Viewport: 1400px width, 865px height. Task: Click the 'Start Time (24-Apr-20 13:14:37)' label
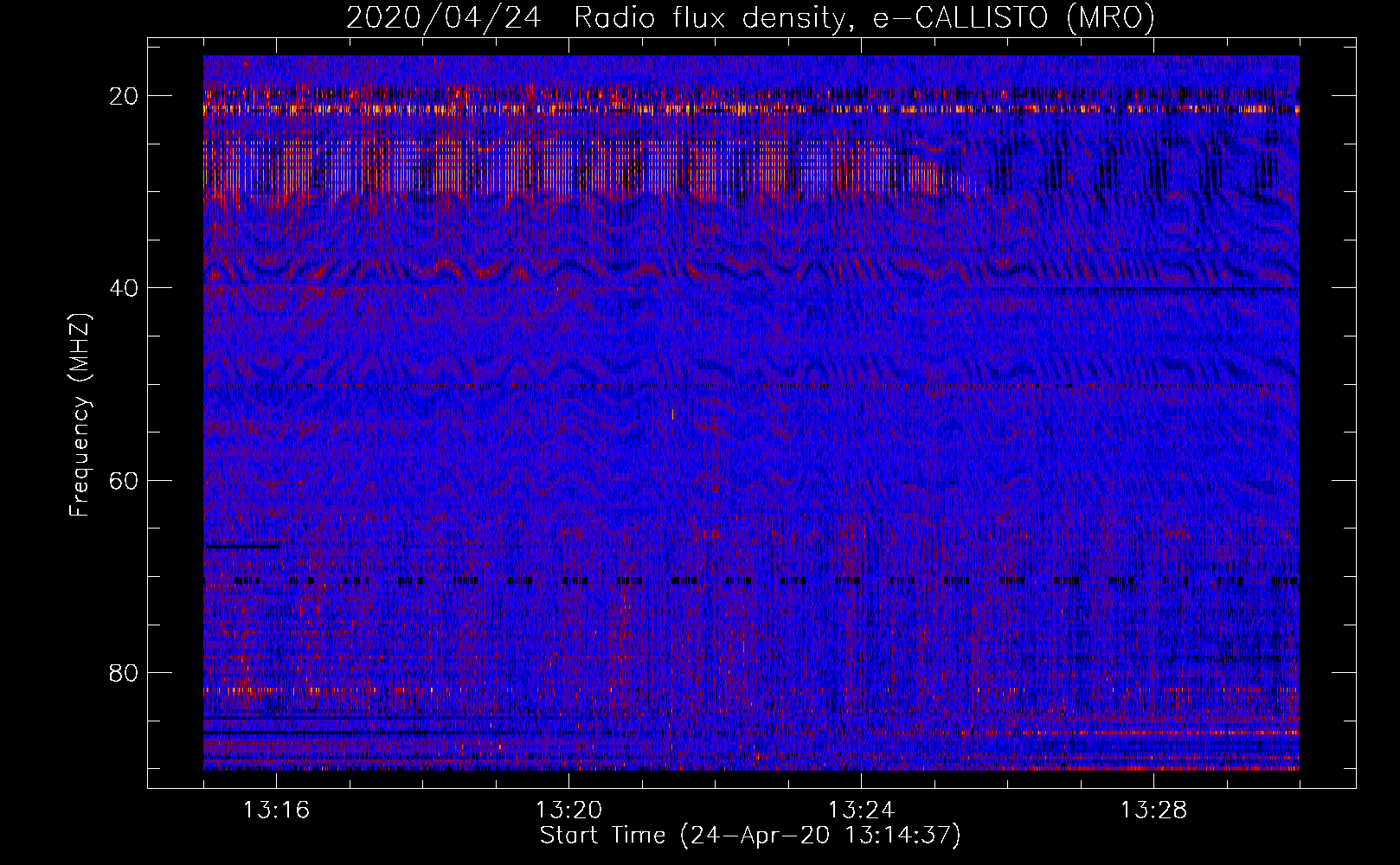(x=750, y=836)
